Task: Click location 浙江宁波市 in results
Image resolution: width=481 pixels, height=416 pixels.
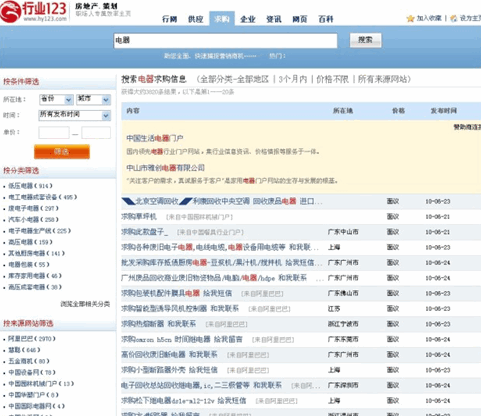Action: (x=343, y=324)
